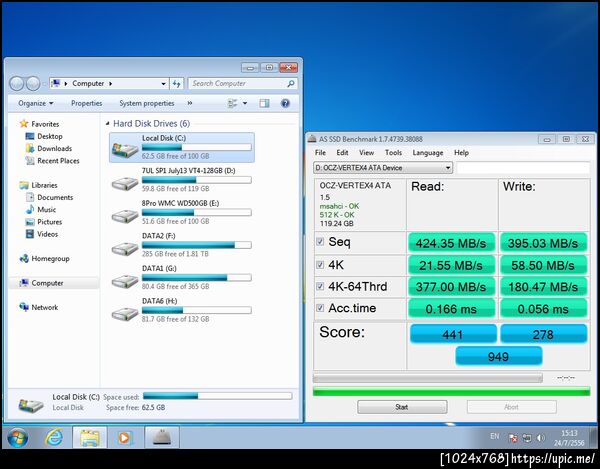600x469 pixels.
Task: Click the DATA1 (G:) drive icon
Action: [125, 282]
